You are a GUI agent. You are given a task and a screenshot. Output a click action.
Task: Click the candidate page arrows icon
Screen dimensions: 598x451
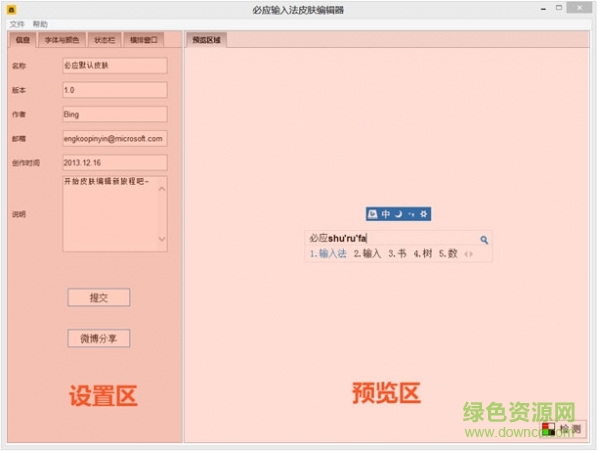point(468,254)
